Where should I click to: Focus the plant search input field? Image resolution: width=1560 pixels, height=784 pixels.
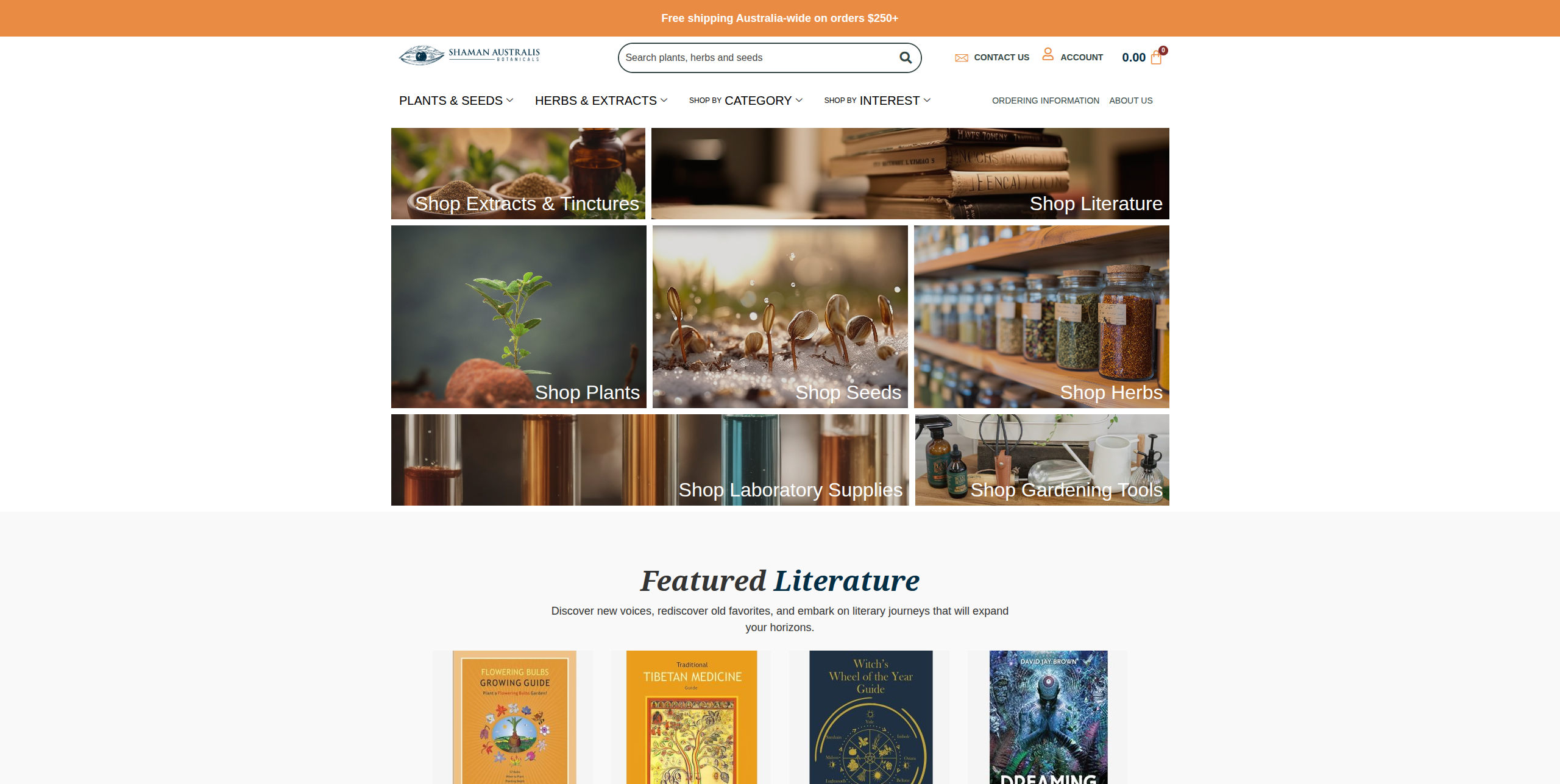pyautogui.click(x=758, y=58)
